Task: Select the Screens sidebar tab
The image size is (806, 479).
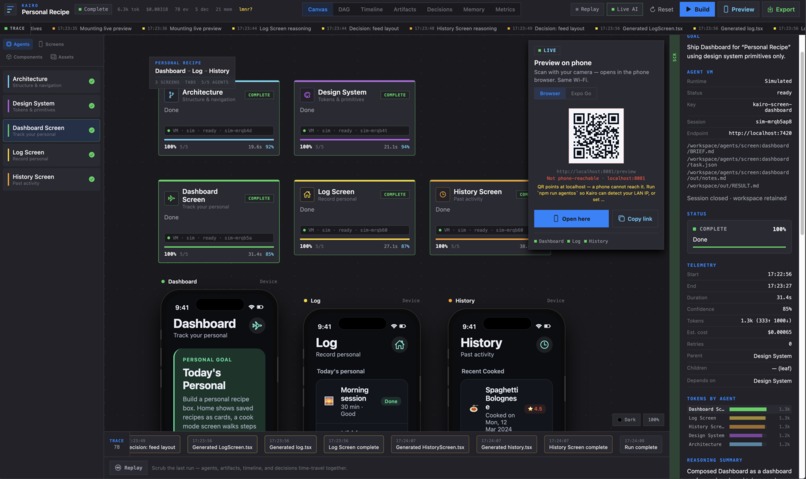Action: [x=51, y=44]
